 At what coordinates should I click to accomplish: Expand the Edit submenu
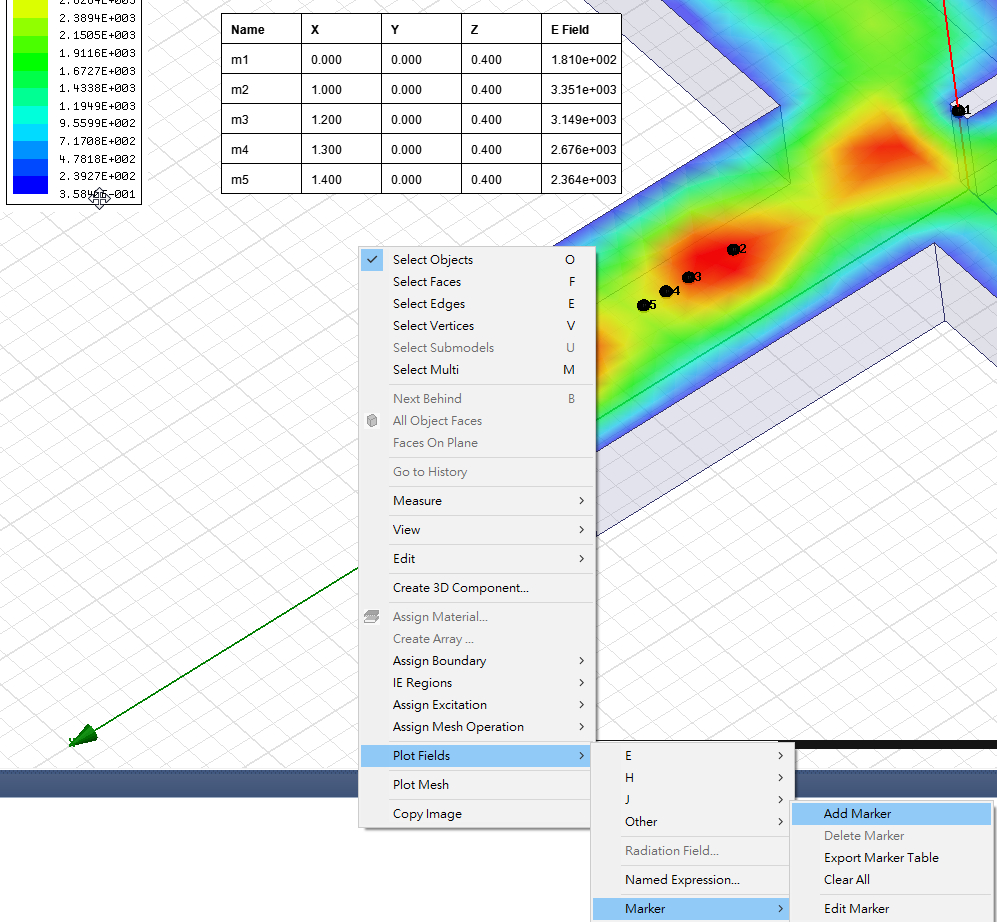(x=477, y=559)
